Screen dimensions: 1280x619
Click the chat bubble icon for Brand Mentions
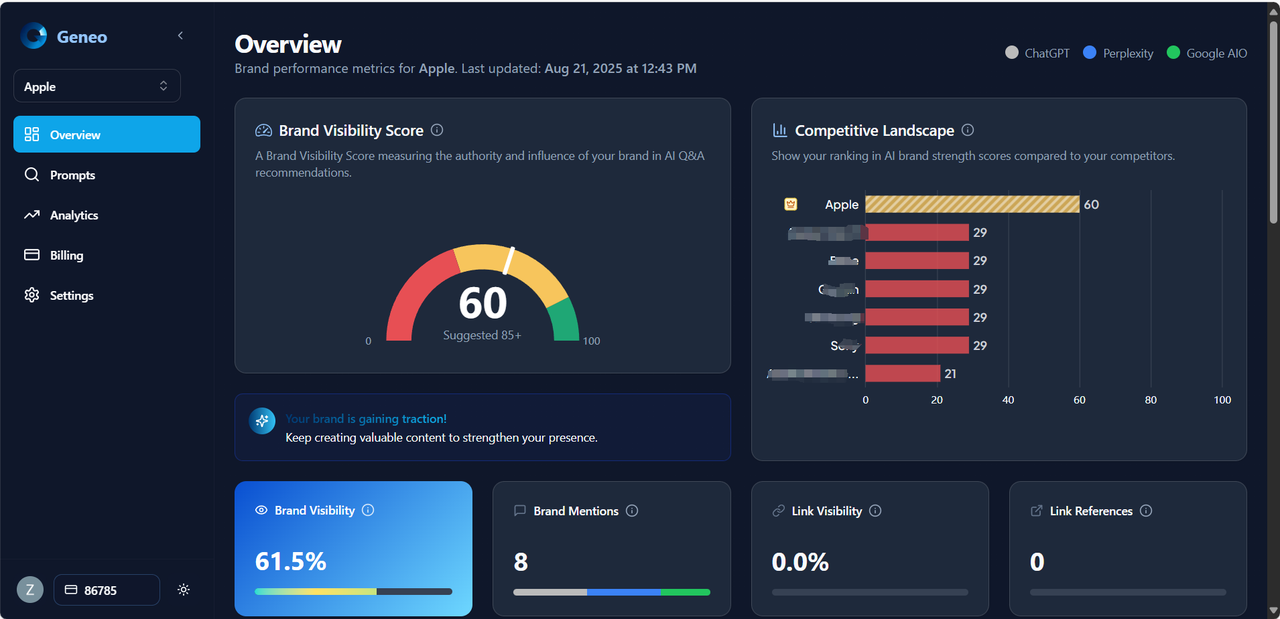point(520,511)
